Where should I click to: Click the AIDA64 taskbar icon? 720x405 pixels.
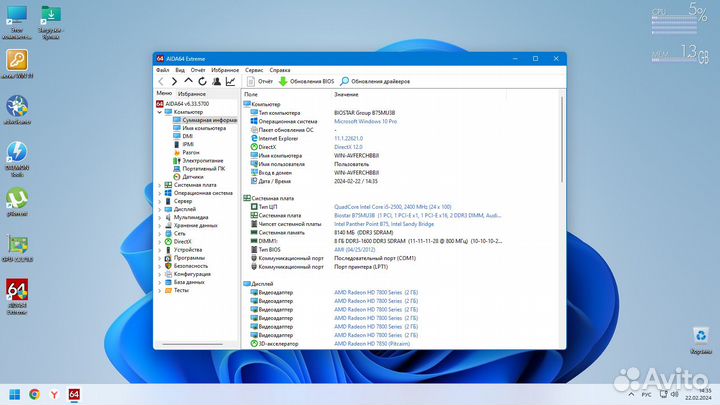tap(74, 394)
